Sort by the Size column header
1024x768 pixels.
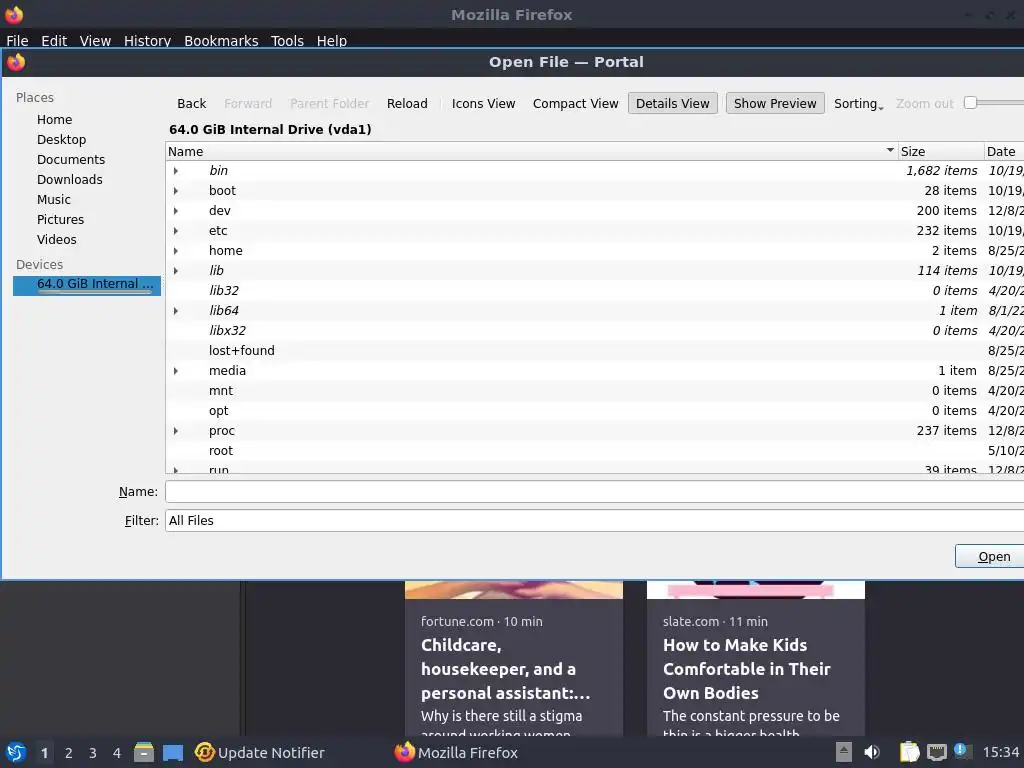[940, 152]
